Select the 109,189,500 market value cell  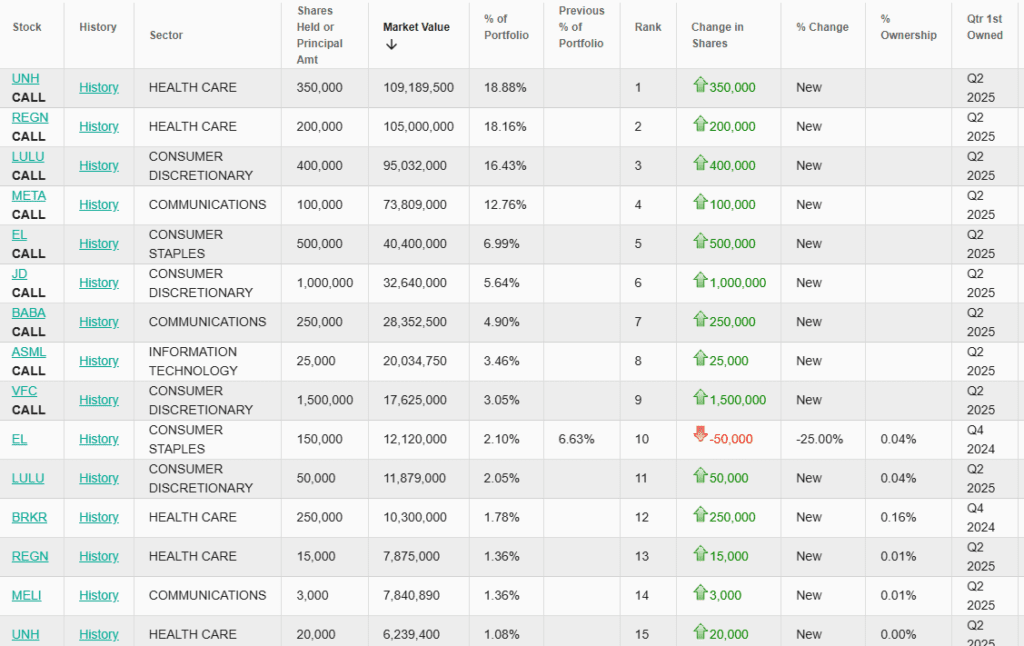tap(419, 88)
